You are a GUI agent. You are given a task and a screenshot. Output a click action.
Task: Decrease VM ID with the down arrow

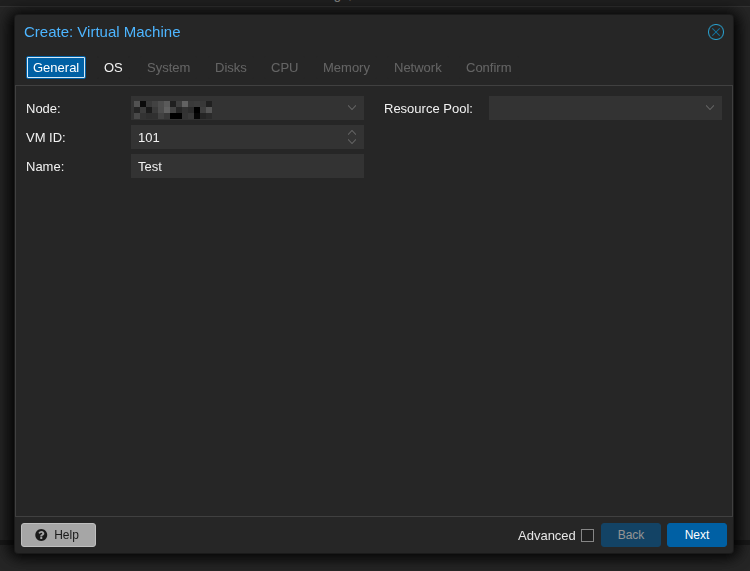click(x=352, y=142)
